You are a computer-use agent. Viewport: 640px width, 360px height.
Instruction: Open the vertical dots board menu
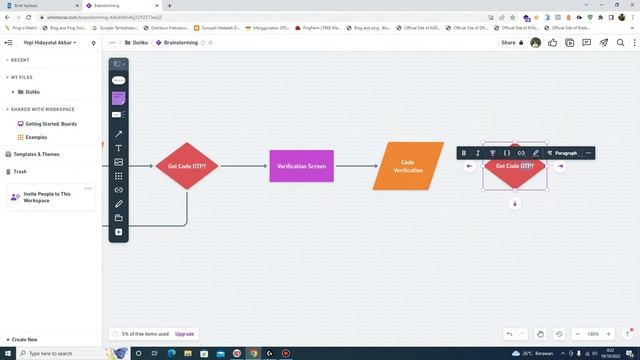click(x=634, y=42)
